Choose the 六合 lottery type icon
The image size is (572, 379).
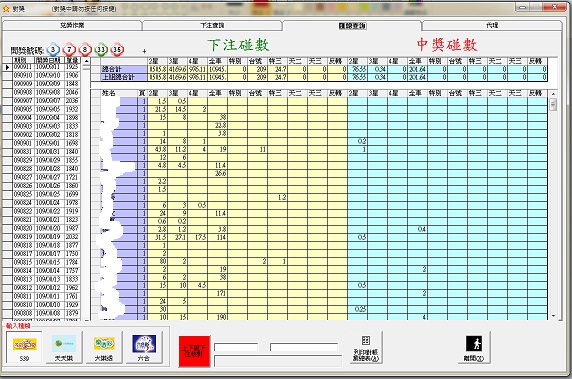coord(144,347)
